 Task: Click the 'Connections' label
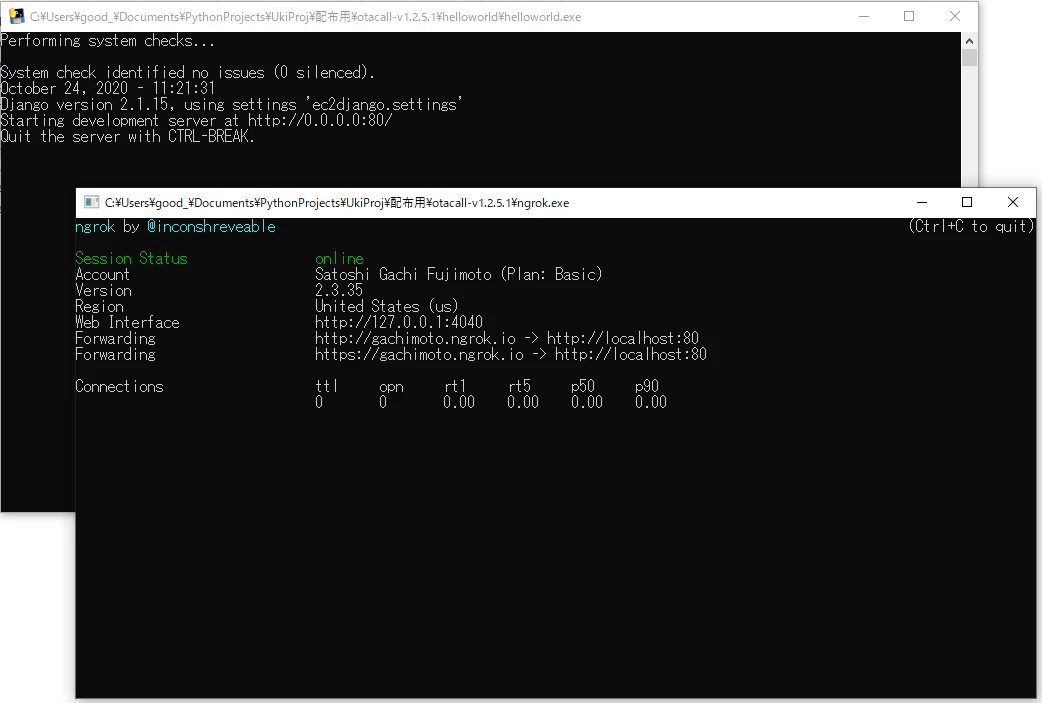tap(120, 386)
